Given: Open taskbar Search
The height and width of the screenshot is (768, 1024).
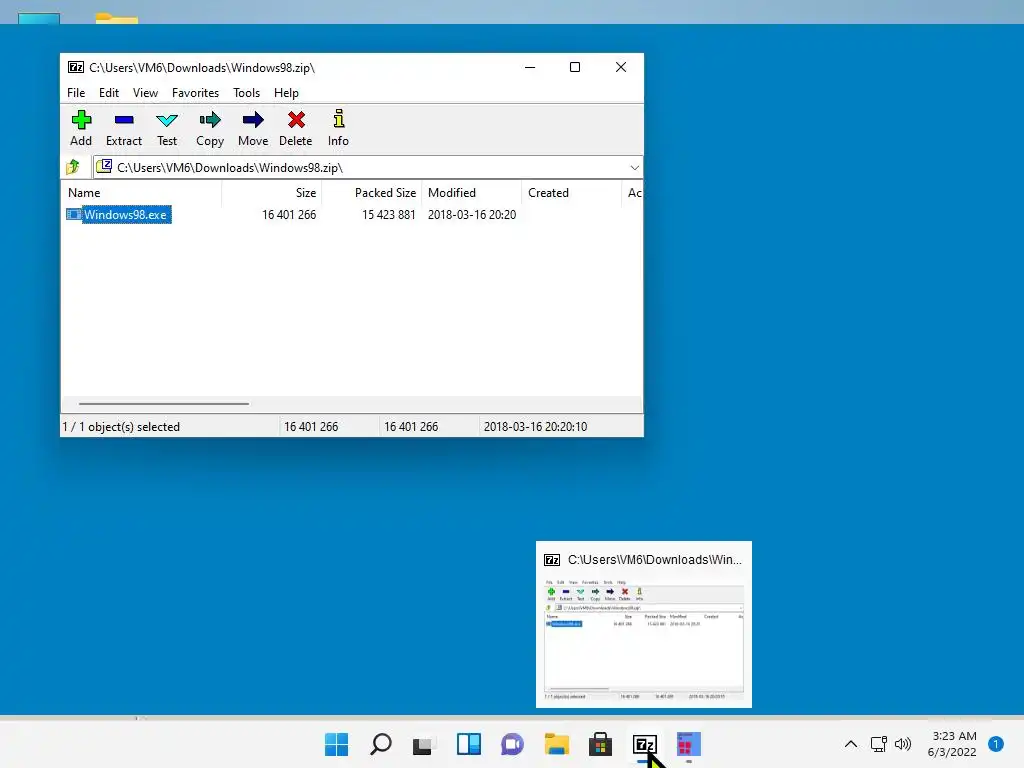Looking at the screenshot, I should 381,744.
